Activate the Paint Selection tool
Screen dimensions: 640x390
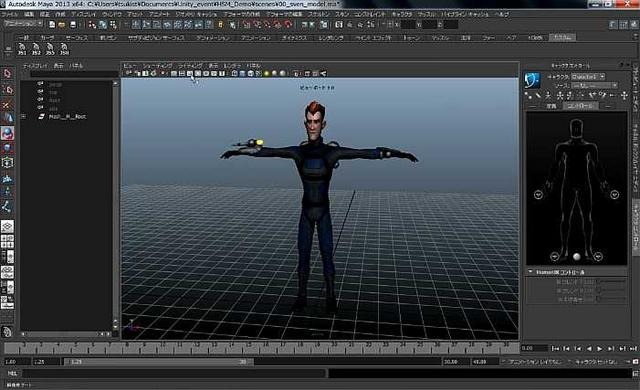pyautogui.click(x=7, y=104)
